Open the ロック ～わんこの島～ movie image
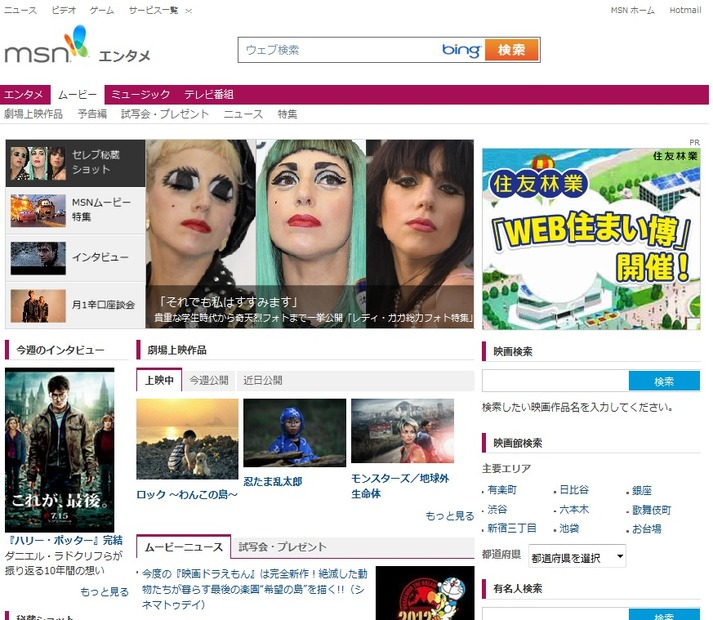The image size is (713, 620). (x=187, y=439)
